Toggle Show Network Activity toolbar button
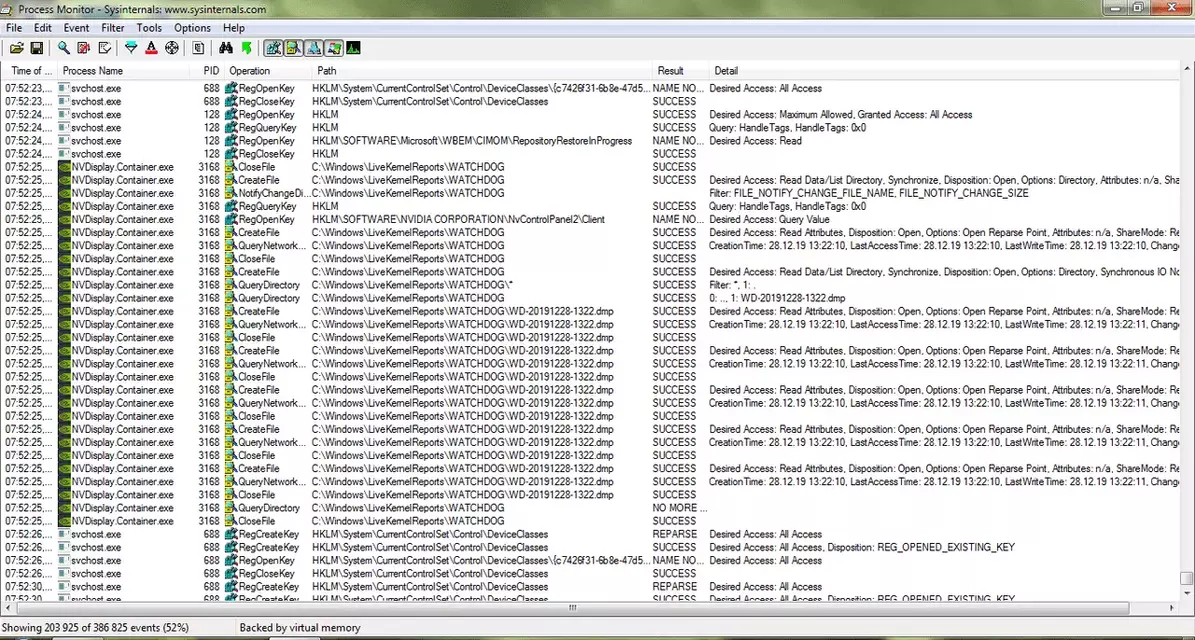This screenshot has width=1195, height=640. [x=313, y=48]
